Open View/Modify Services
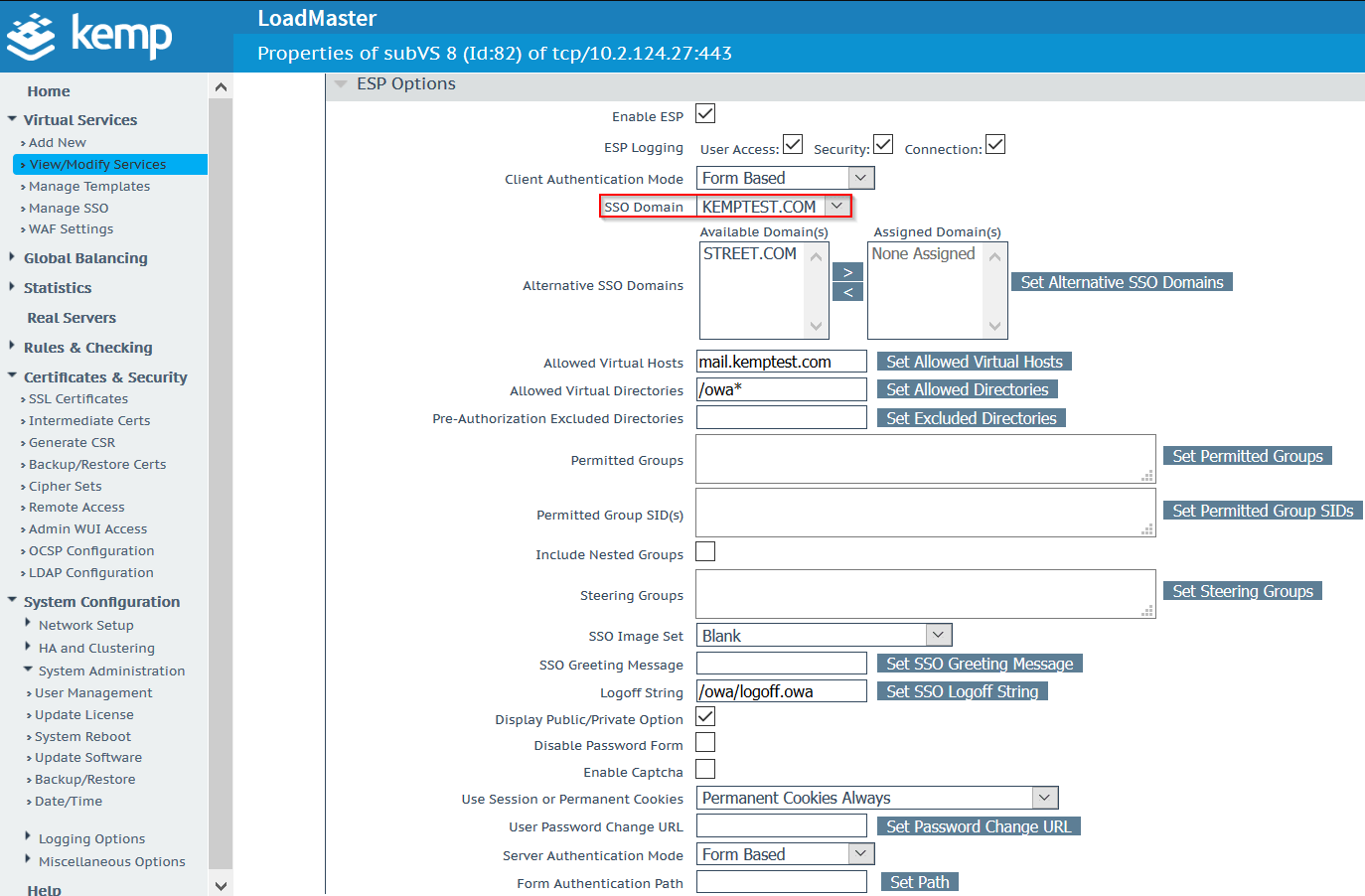1365x896 pixels. click(x=97, y=165)
